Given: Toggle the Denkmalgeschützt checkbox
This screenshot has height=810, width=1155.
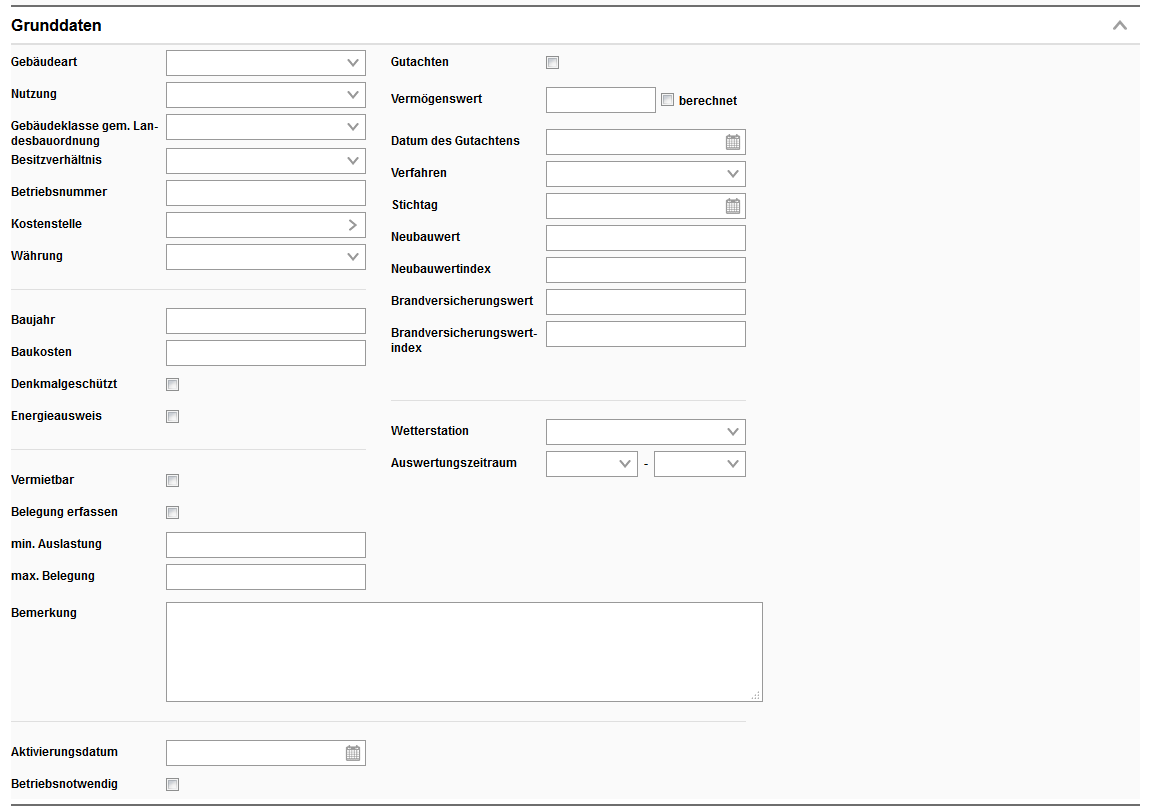Looking at the screenshot, I should point(173,385).
